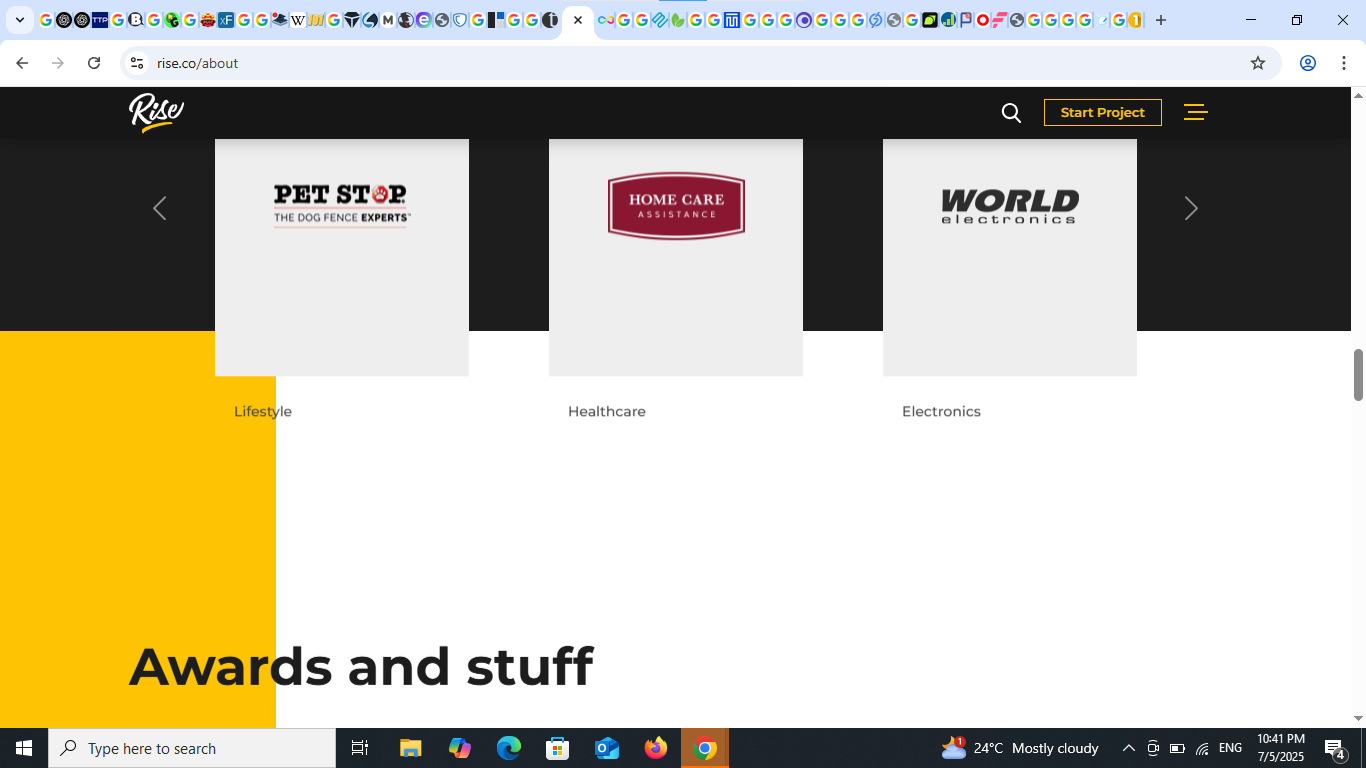This screenshot has height=768, width=1366.
Task: Click the Awards and stuff heading
Action: 361,666
